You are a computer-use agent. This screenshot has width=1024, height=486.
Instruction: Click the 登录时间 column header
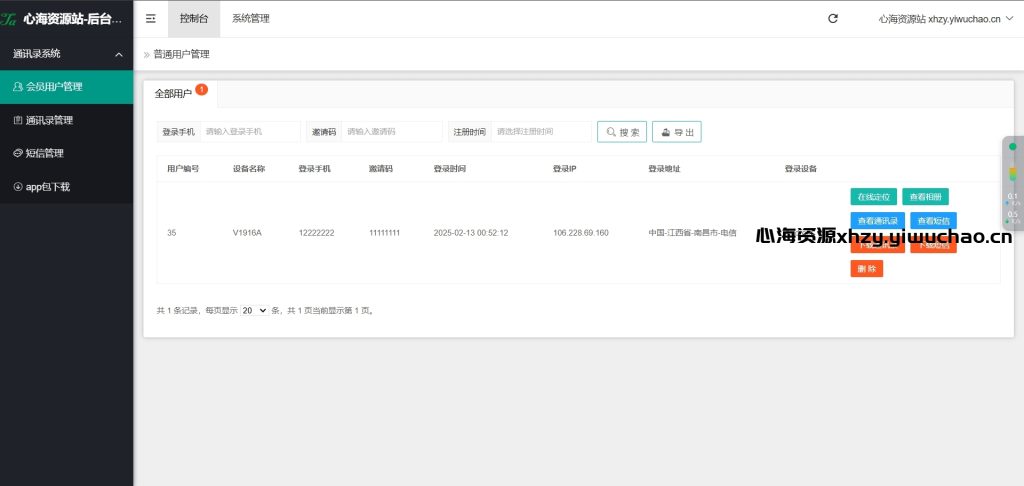click(x=450, y=169)
